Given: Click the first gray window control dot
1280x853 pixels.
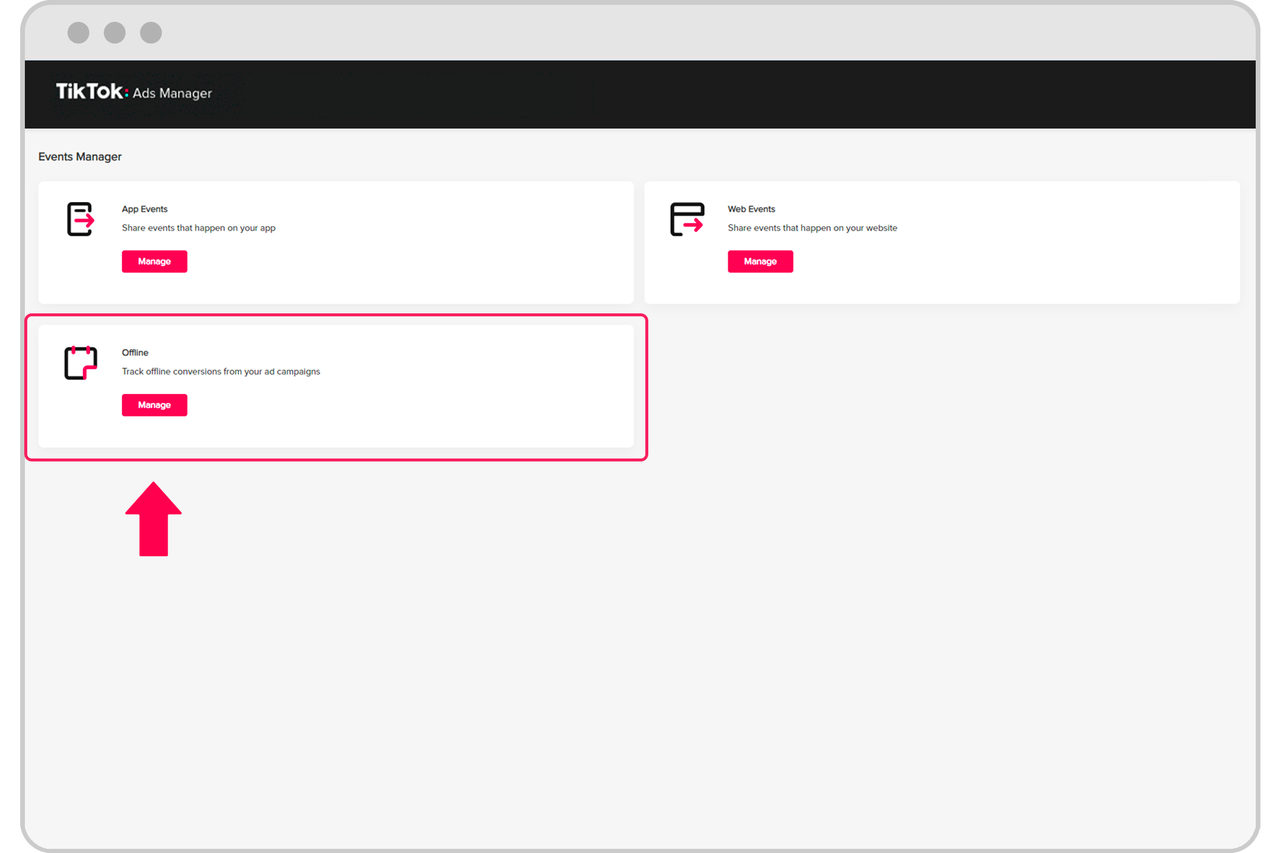Looking at the screenshot, I should [x=78, y=32].
